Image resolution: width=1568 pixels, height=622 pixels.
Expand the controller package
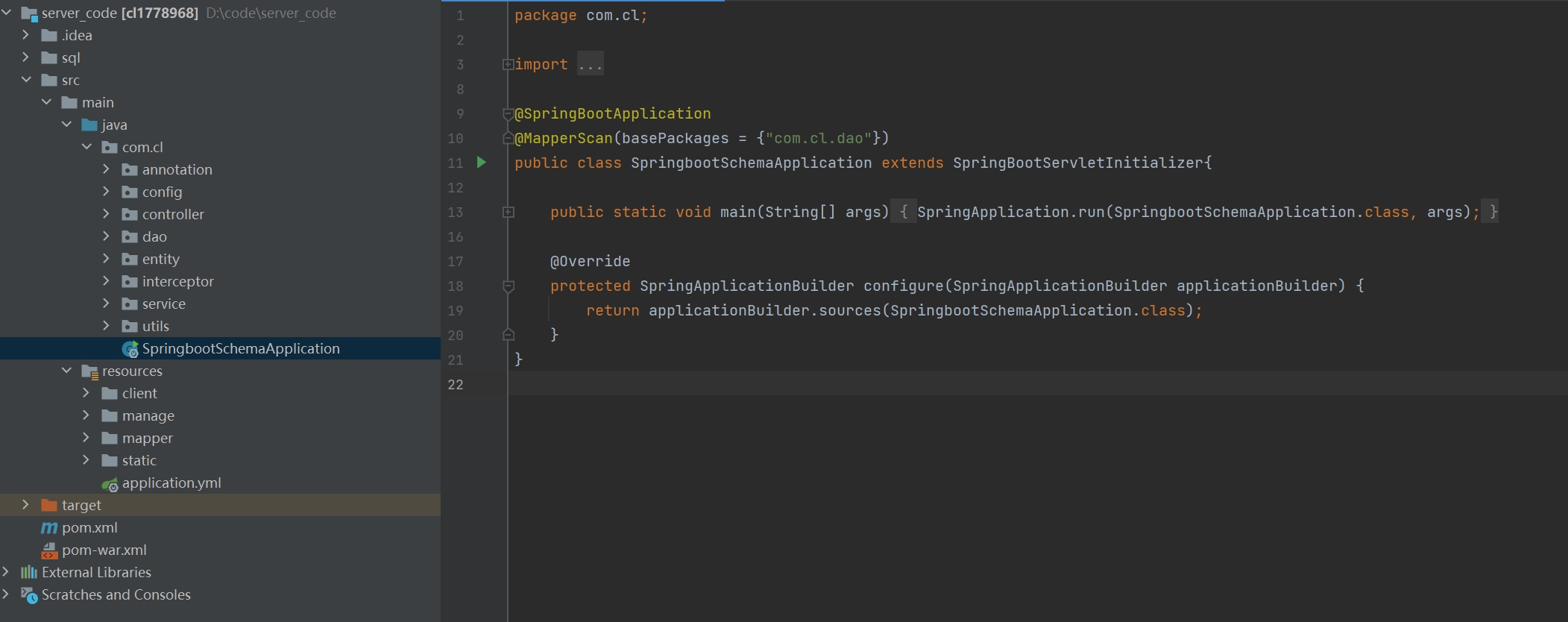pyautogui.click(x=106, y=214)
